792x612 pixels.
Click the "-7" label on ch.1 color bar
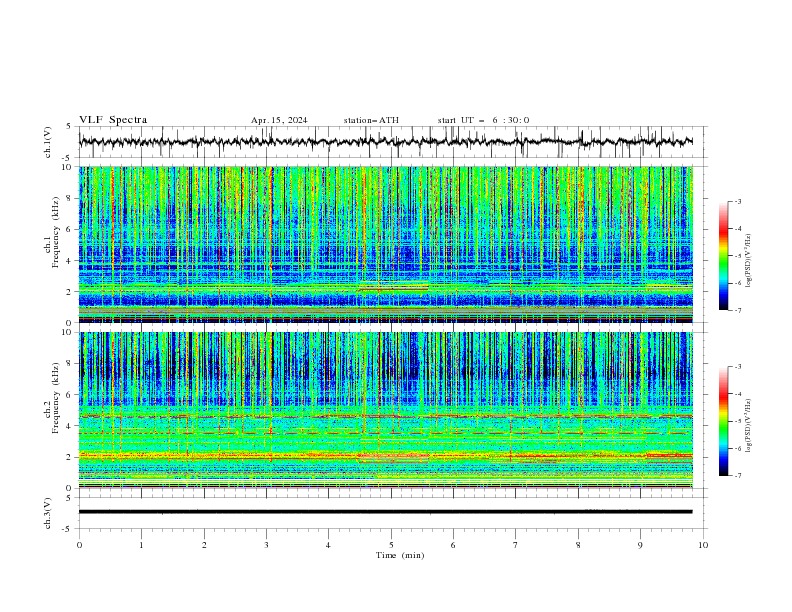738,310
